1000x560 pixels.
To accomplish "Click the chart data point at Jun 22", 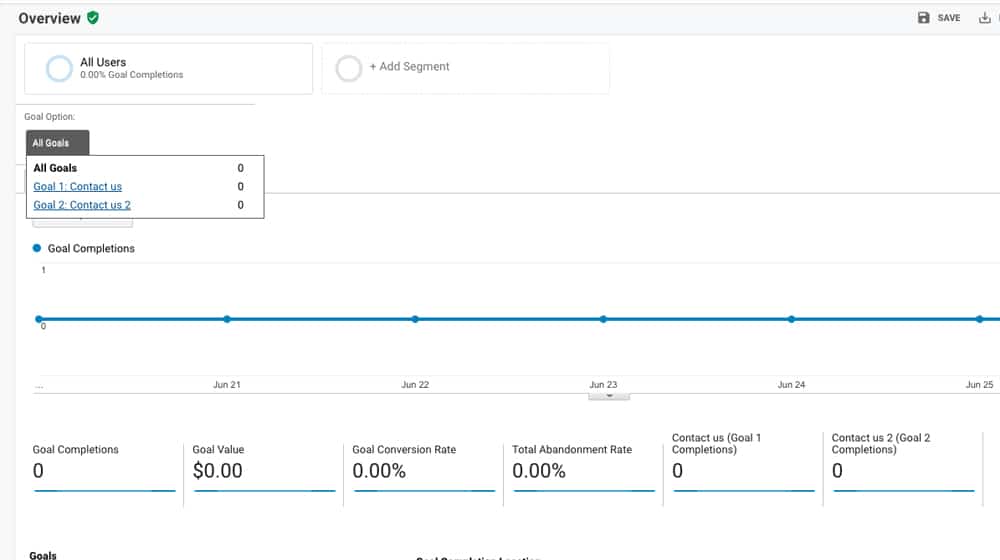I will 415,319.
